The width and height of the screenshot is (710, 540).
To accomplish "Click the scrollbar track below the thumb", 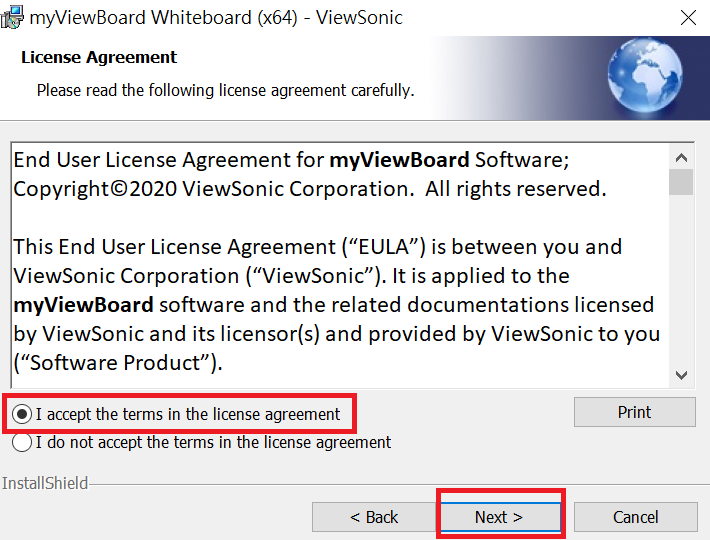I will (x=681, y=279).
